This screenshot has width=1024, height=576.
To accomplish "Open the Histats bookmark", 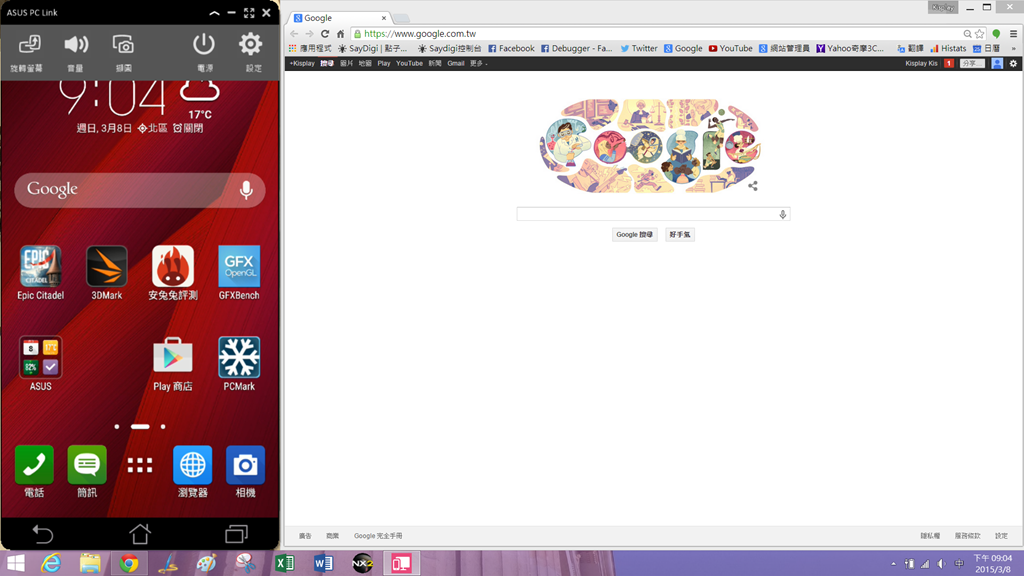I will point(948,48).
